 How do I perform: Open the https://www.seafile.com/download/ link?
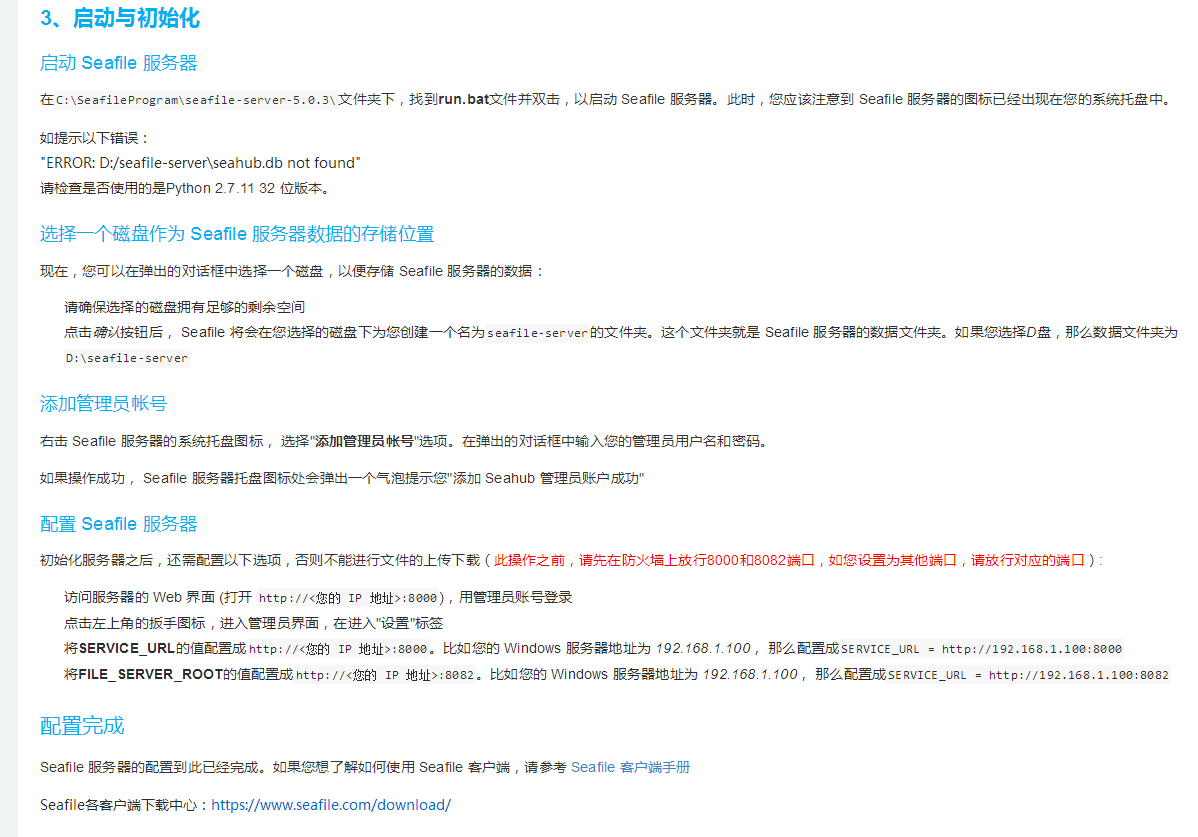click(x=331, y=805)
